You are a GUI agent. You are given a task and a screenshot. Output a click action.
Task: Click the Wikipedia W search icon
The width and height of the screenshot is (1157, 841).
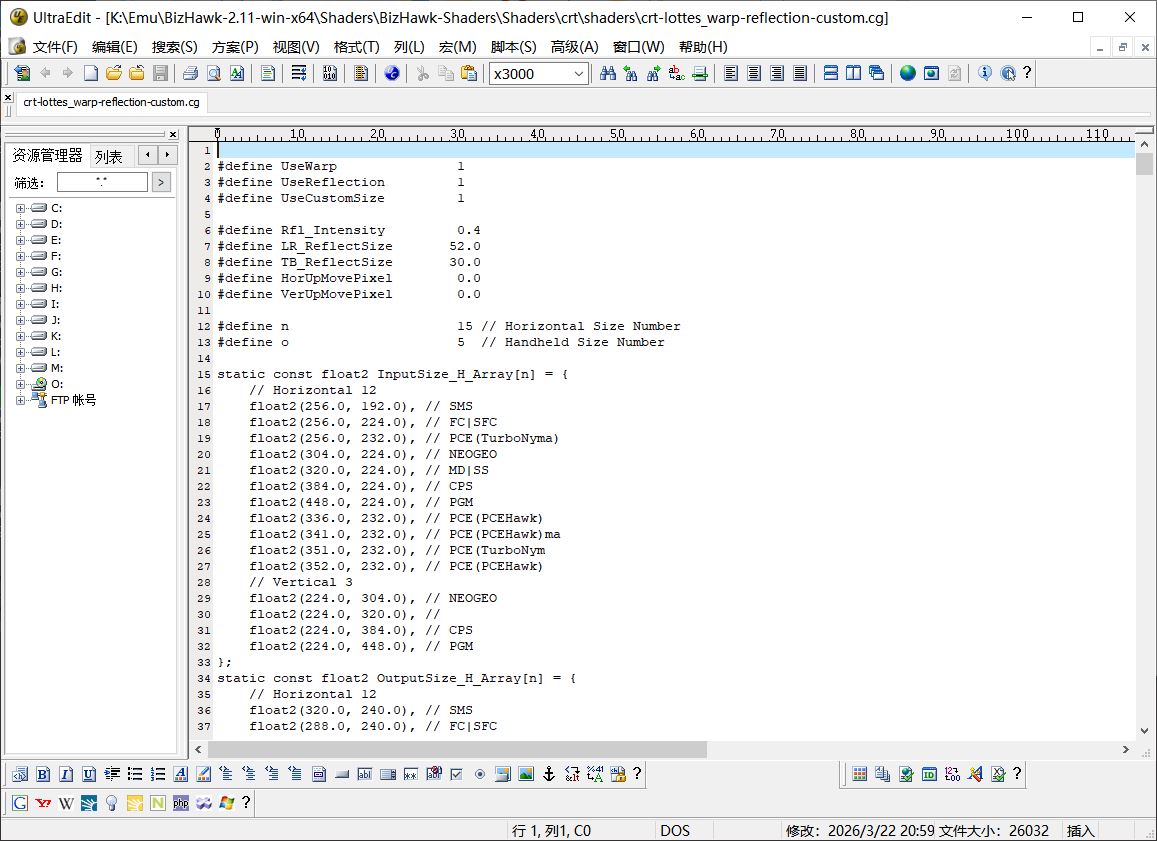click(66, 803)
